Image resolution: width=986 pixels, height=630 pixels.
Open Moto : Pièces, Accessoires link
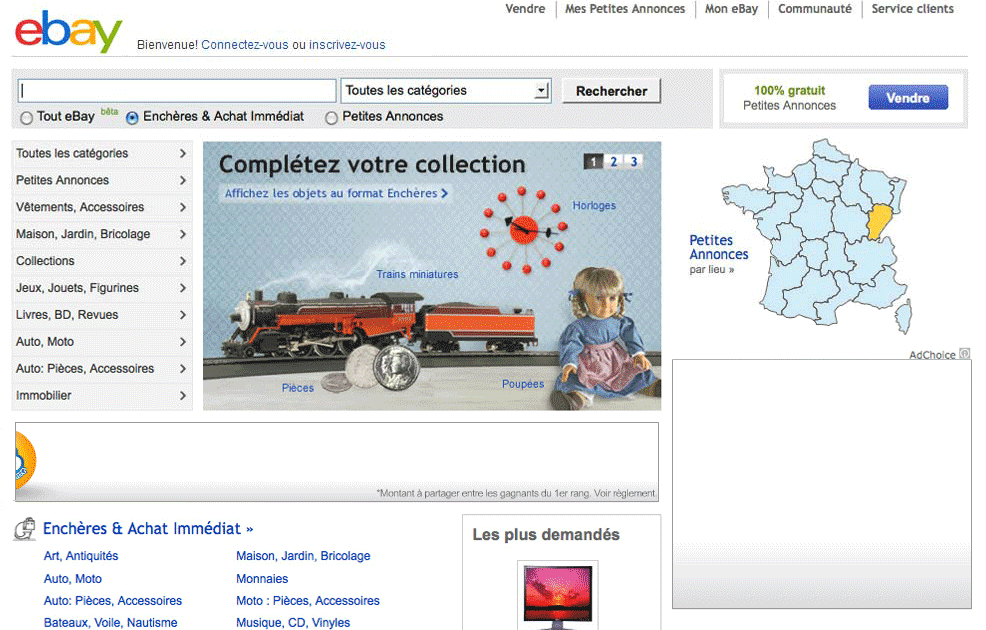click(x=308, y=600)
